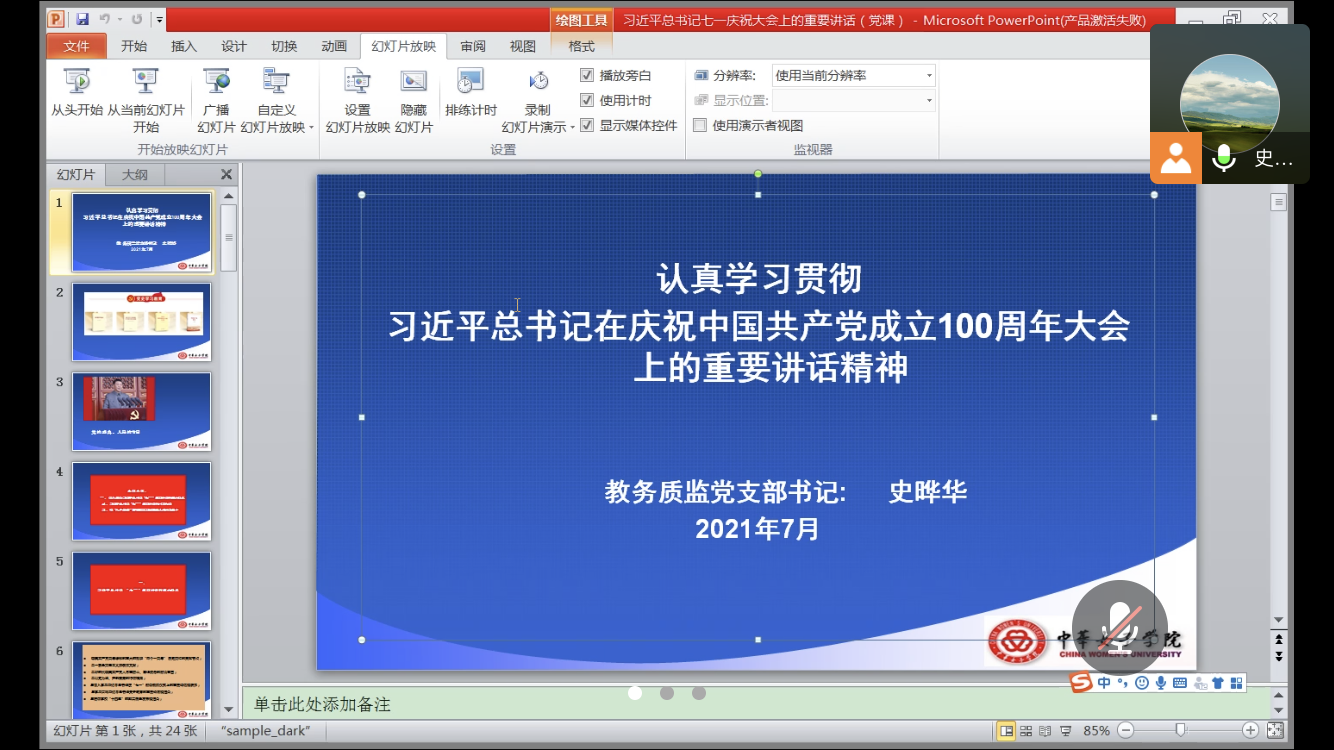
Task: Switch to the Outline (大纲) pane tab
Action: point(135,174)
